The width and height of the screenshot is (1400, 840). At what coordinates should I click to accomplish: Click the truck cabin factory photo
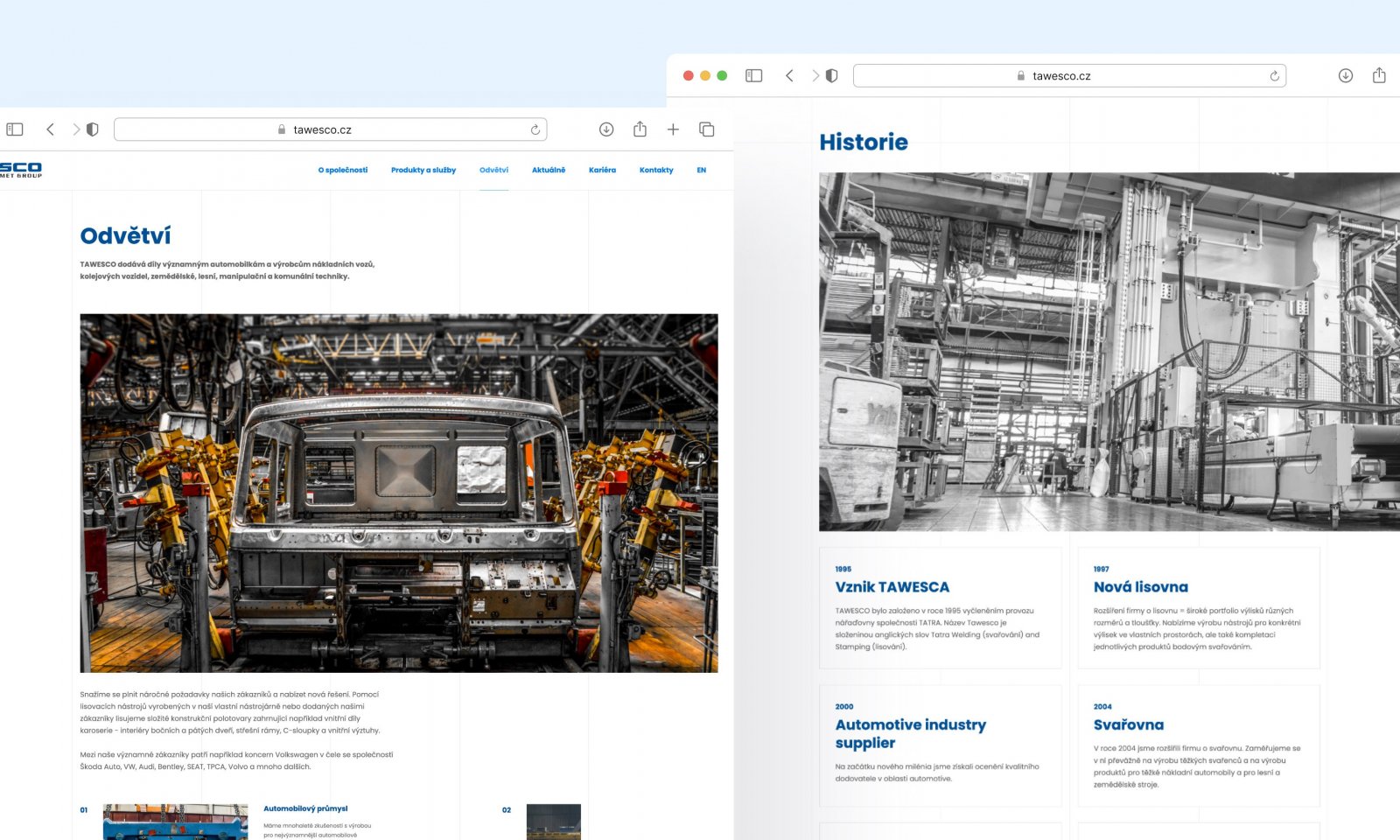point(399,493)
